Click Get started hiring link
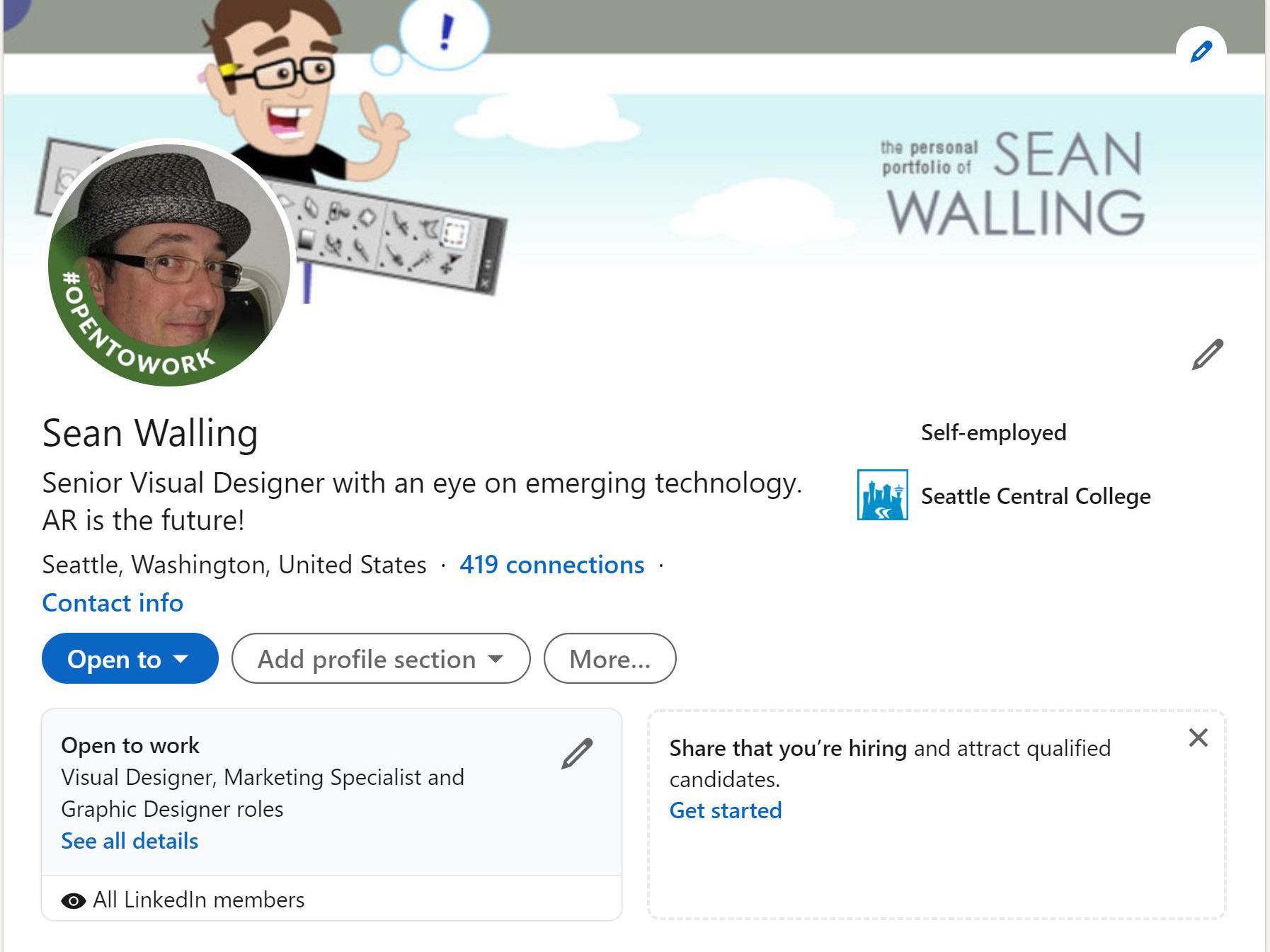This screenshot has width=1270, height=952. (726, 810)
